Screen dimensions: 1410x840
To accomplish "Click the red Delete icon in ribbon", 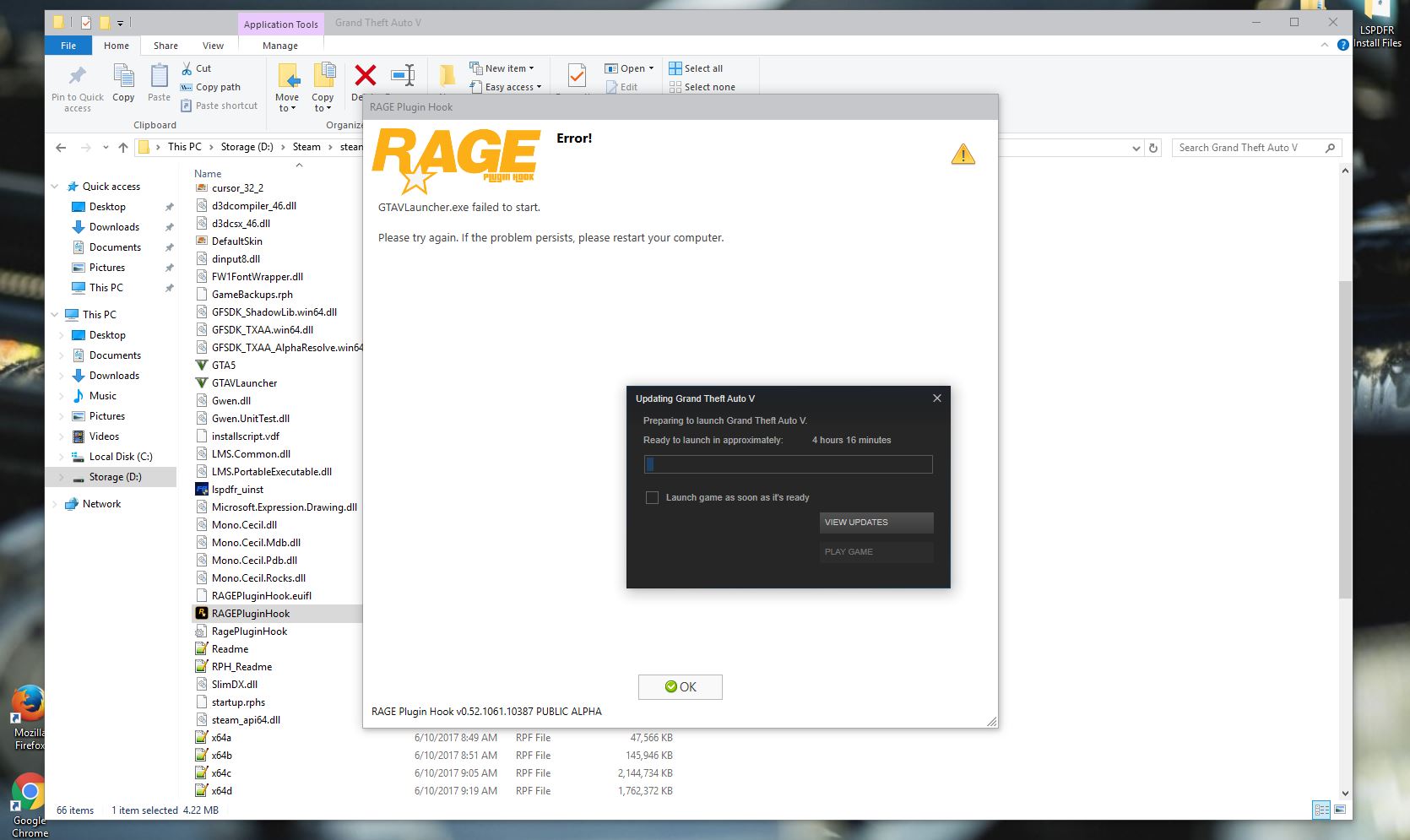I will 365,76.
